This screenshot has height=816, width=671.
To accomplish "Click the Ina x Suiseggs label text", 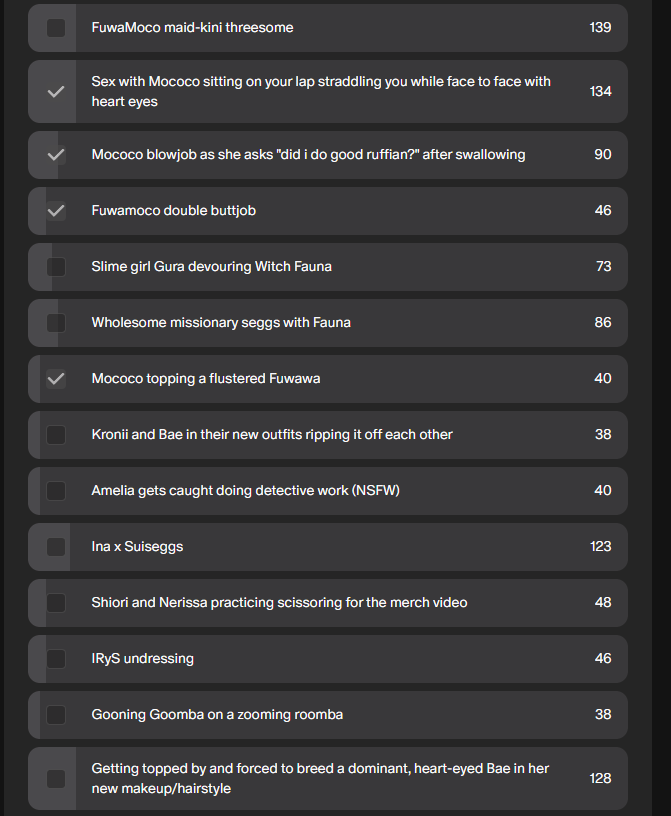I will coord(137,547).
